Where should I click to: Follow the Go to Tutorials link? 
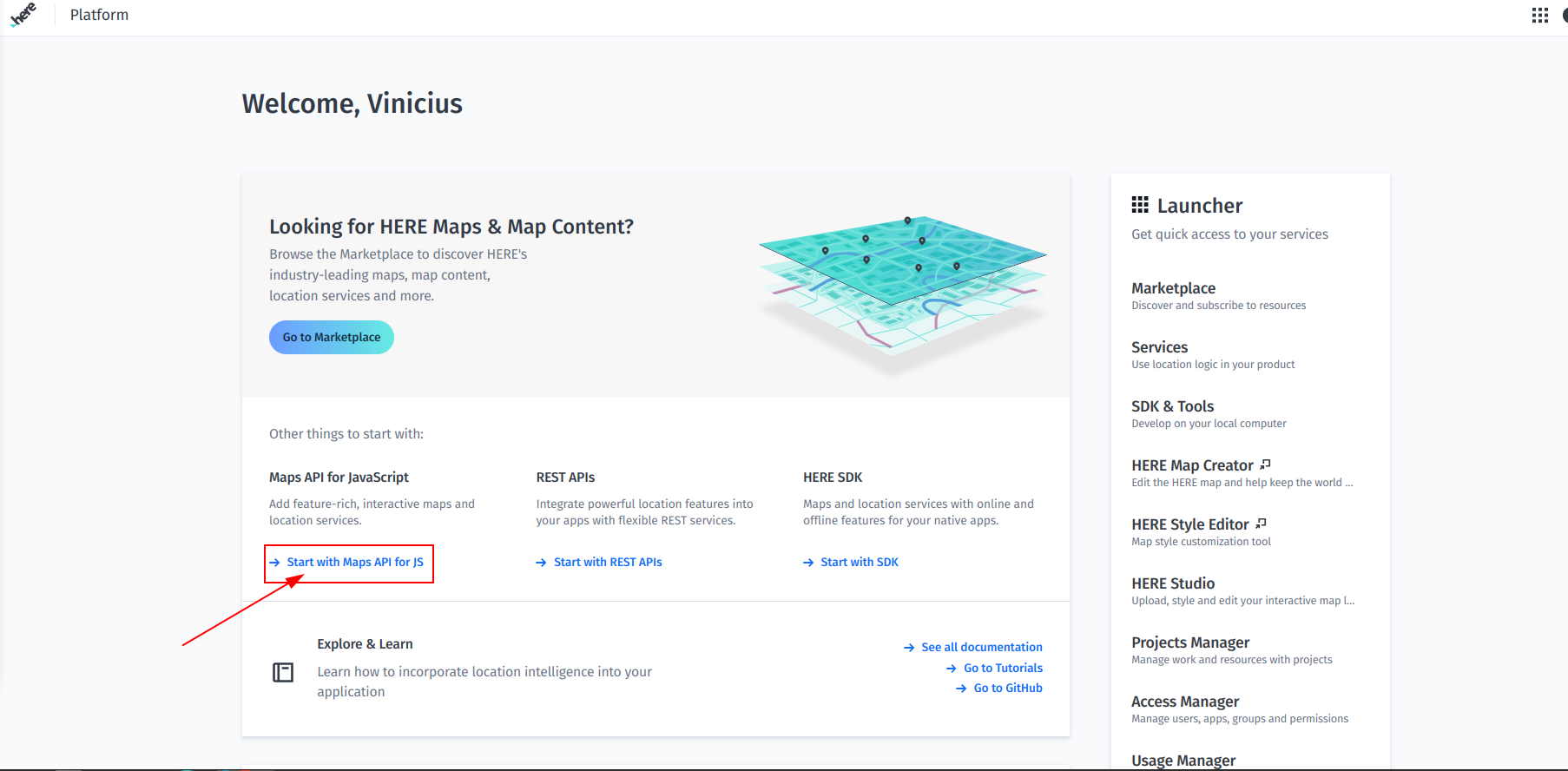[1004, 669]
